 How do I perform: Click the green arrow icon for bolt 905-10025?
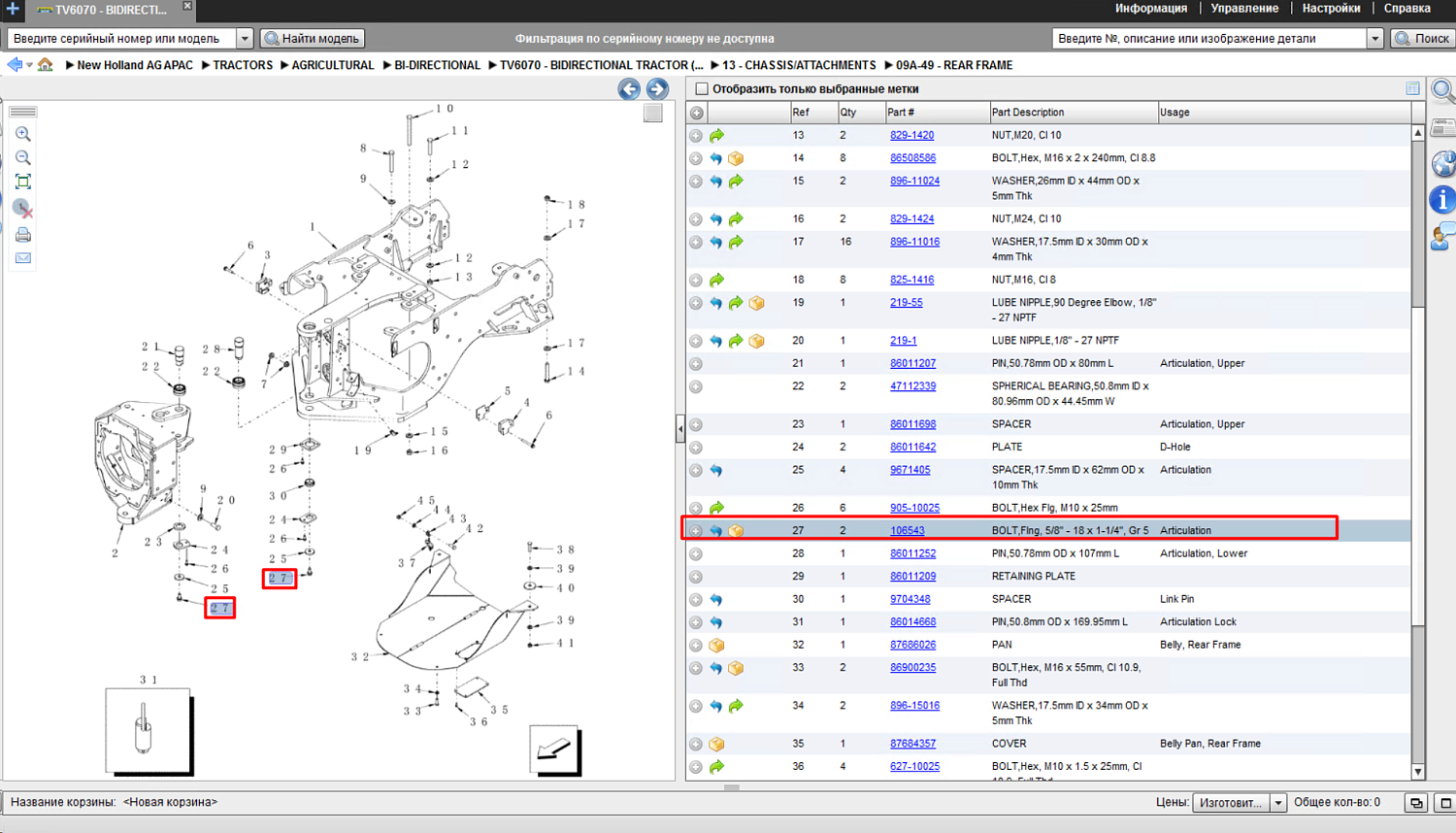click(x=716, y=508)
